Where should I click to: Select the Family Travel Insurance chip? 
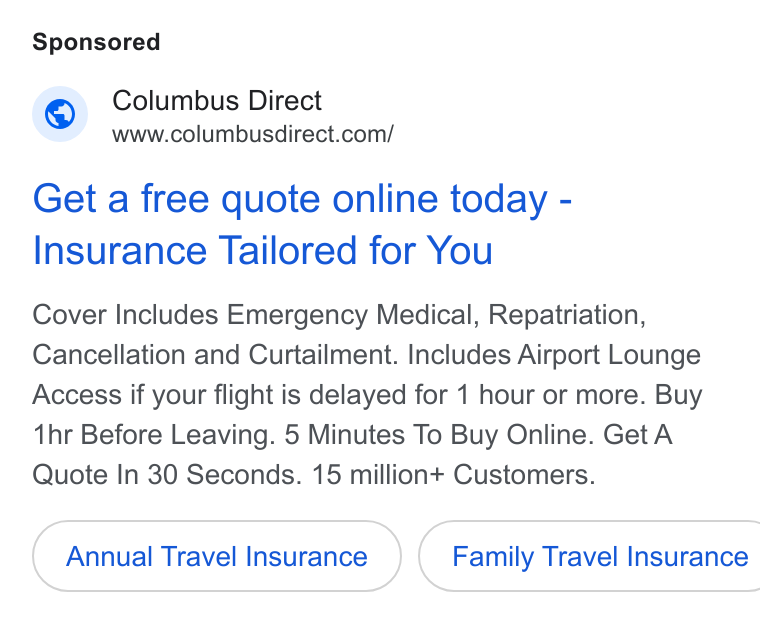click(x=589, y=556)
